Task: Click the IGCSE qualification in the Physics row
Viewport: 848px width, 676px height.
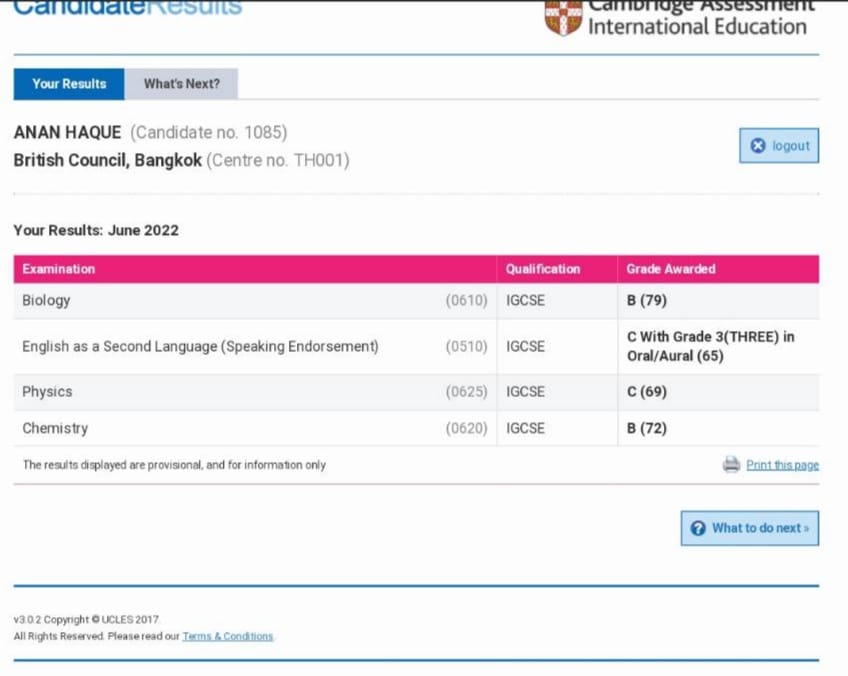Action: pos(525,392)
